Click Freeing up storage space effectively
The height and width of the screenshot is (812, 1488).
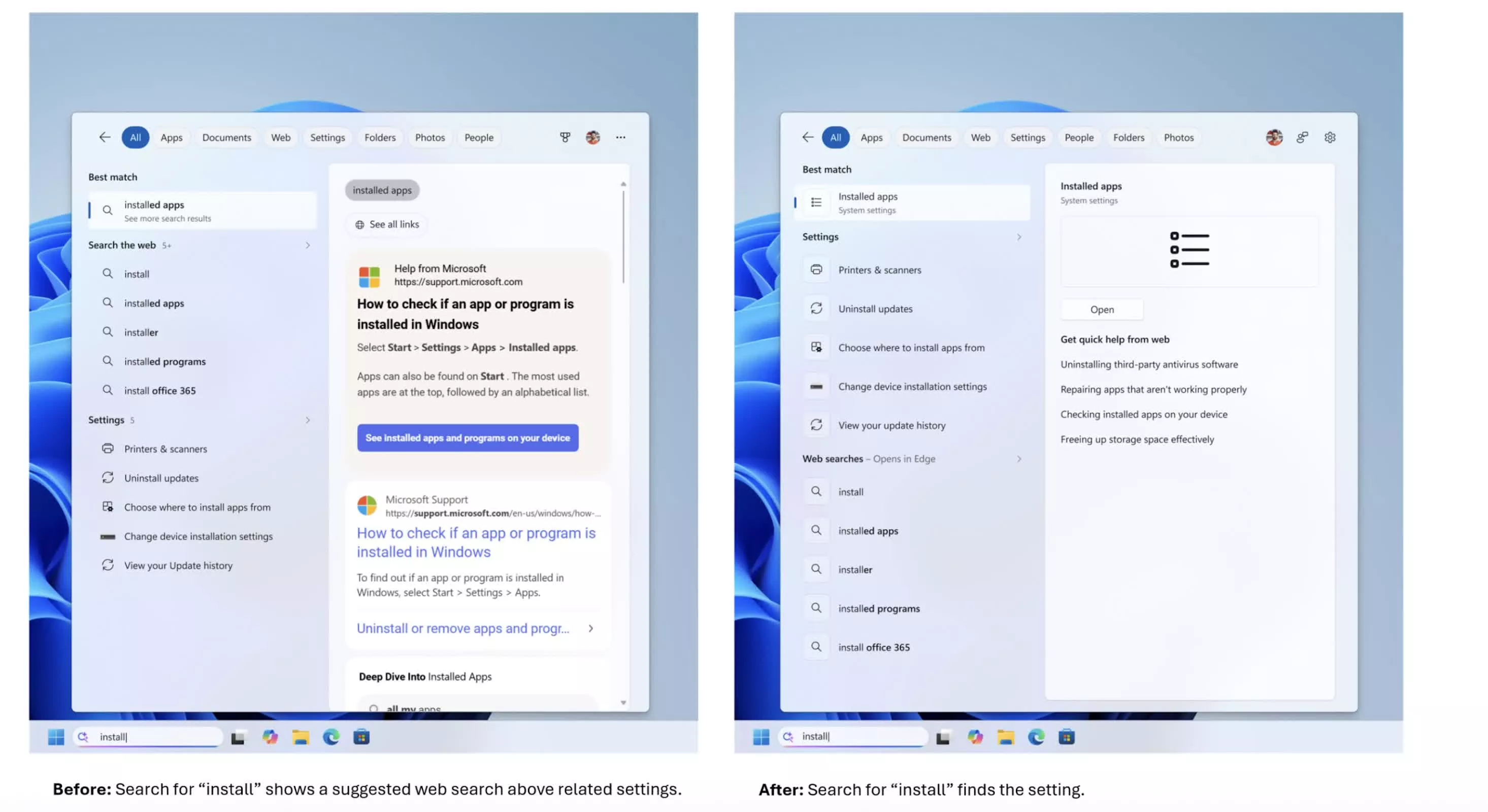(1137, 439)
